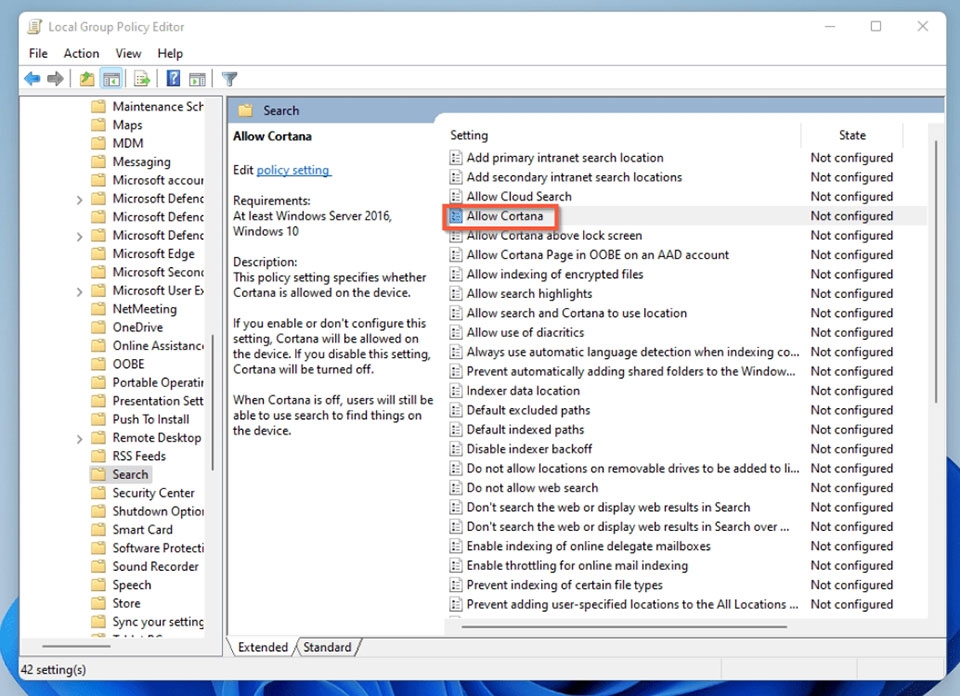Screen dimensions: 960x696
Task: Select Enable throttling for online mail indexing
Action: [x=577, y=566]
